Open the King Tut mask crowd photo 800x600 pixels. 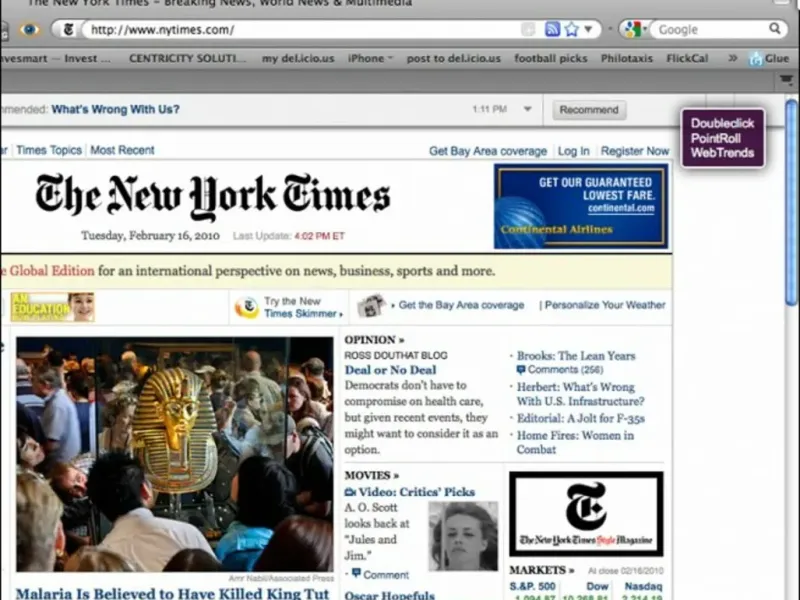[174, 454]
